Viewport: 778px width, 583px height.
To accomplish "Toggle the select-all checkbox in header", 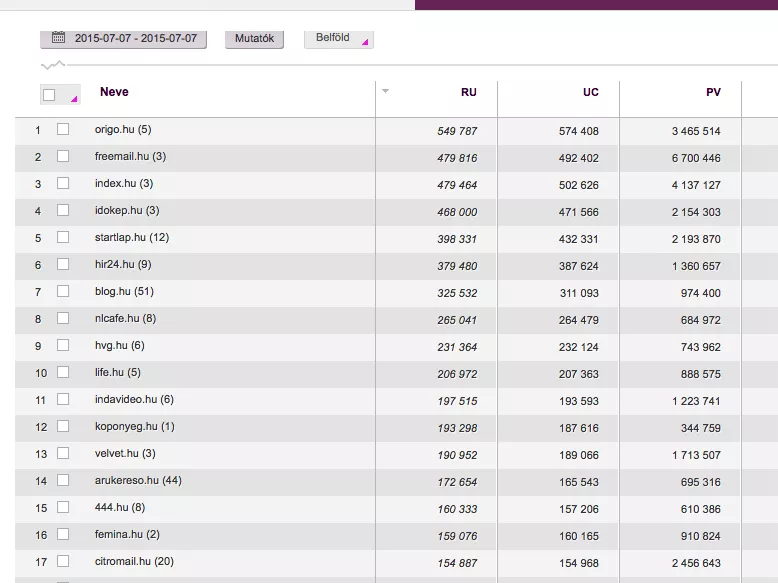I will pos(49,95).
